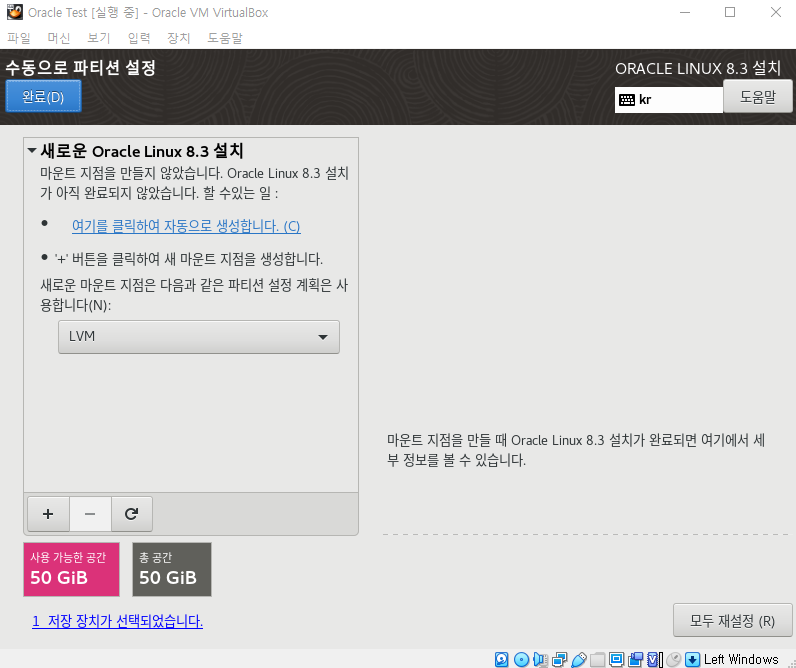Close the Oracle VM VirtualBox window
Screen dimensions: 796x668
pyautogui.click(x=775, y=12)
